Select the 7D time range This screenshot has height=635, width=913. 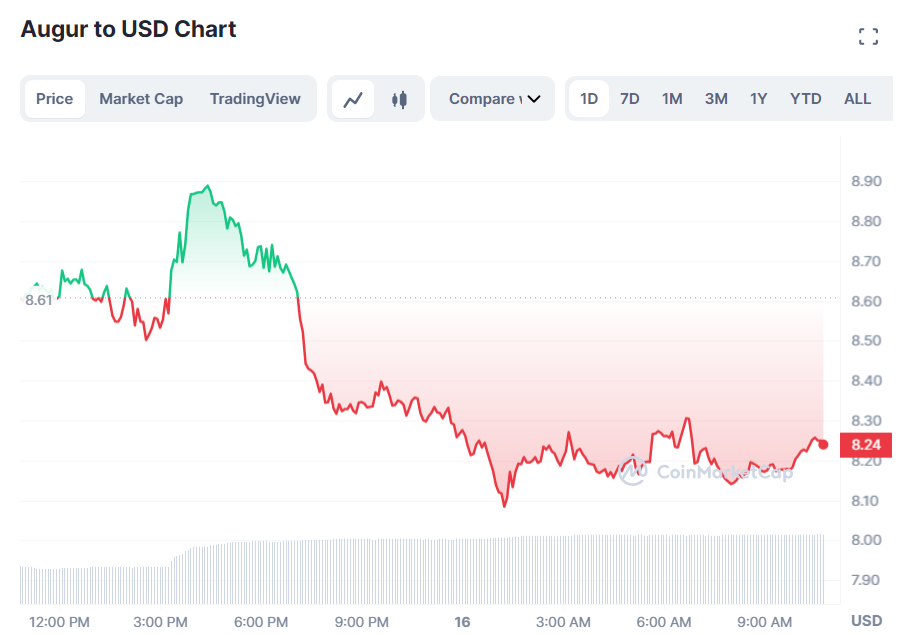tap(629, 98)
